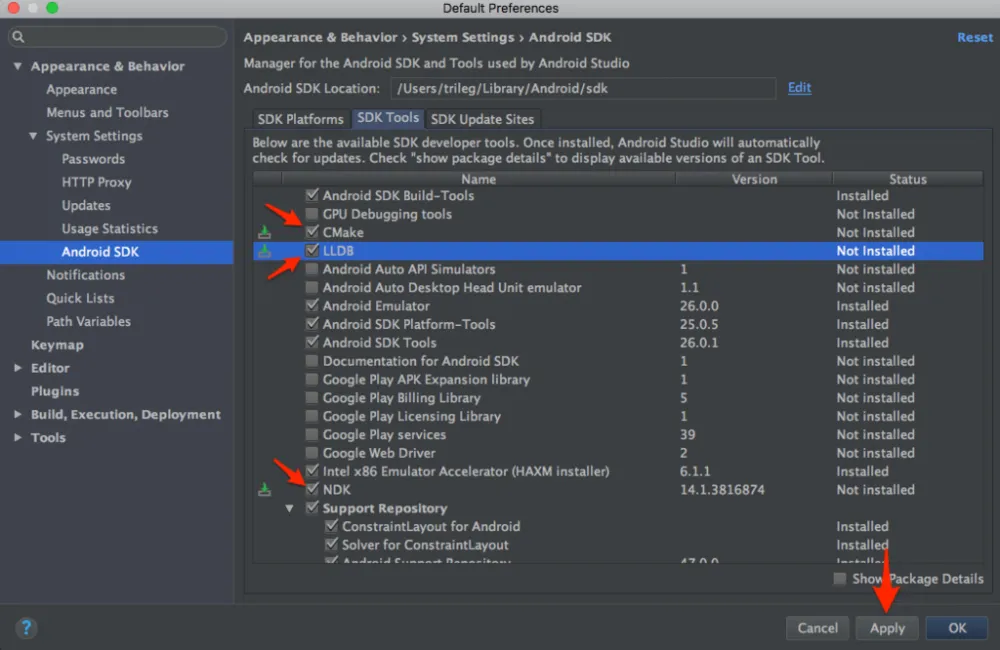Screen dimensions: 1000x650
Task: Click the download icon next to NDK
Action: click(264, 490)
